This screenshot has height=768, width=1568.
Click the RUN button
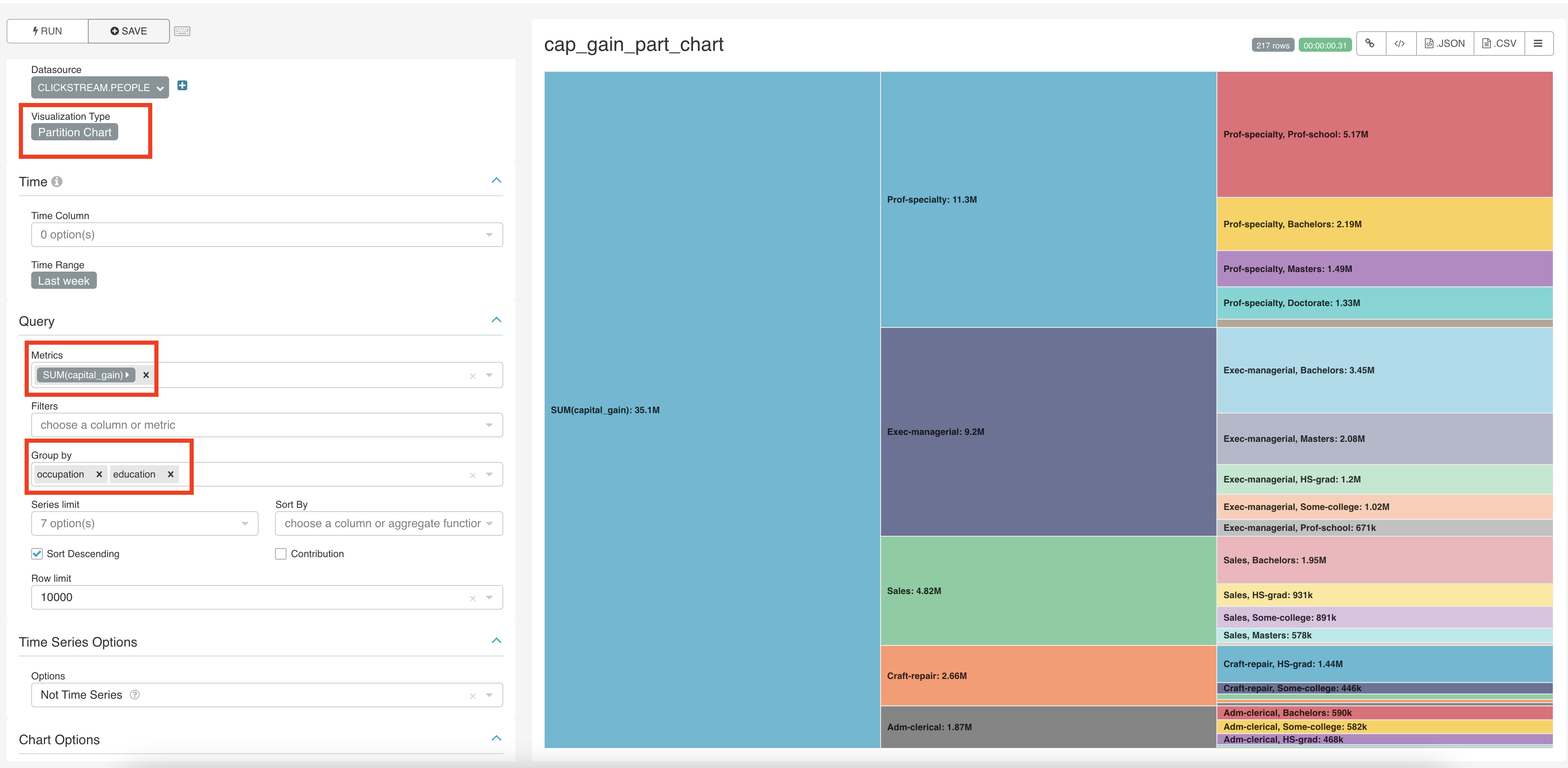[48, 31]
